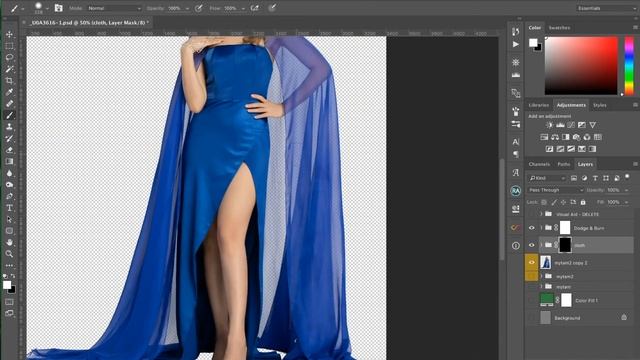The width and height of the screenshot is (640, 360).
Task: Select the Rectangular Marquee tool
Action: pyautogui.click(x=9, y=46)
